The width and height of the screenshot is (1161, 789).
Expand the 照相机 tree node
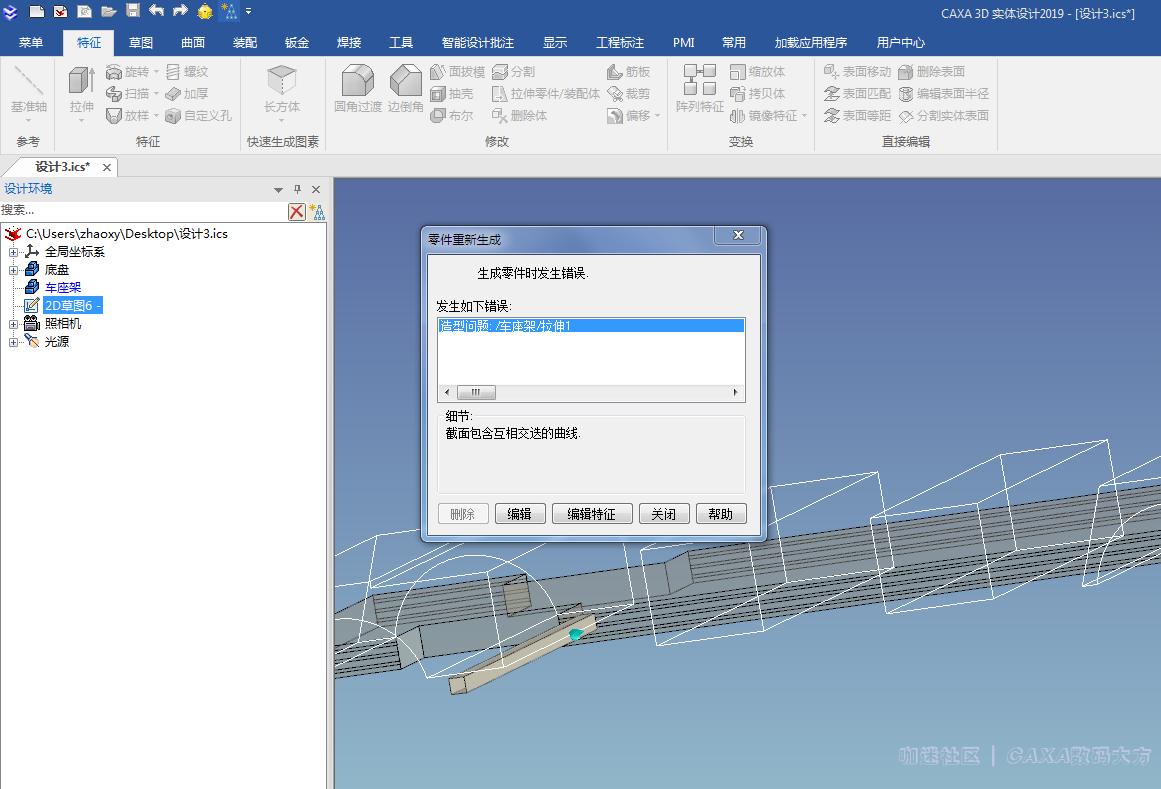pos(13,324)
